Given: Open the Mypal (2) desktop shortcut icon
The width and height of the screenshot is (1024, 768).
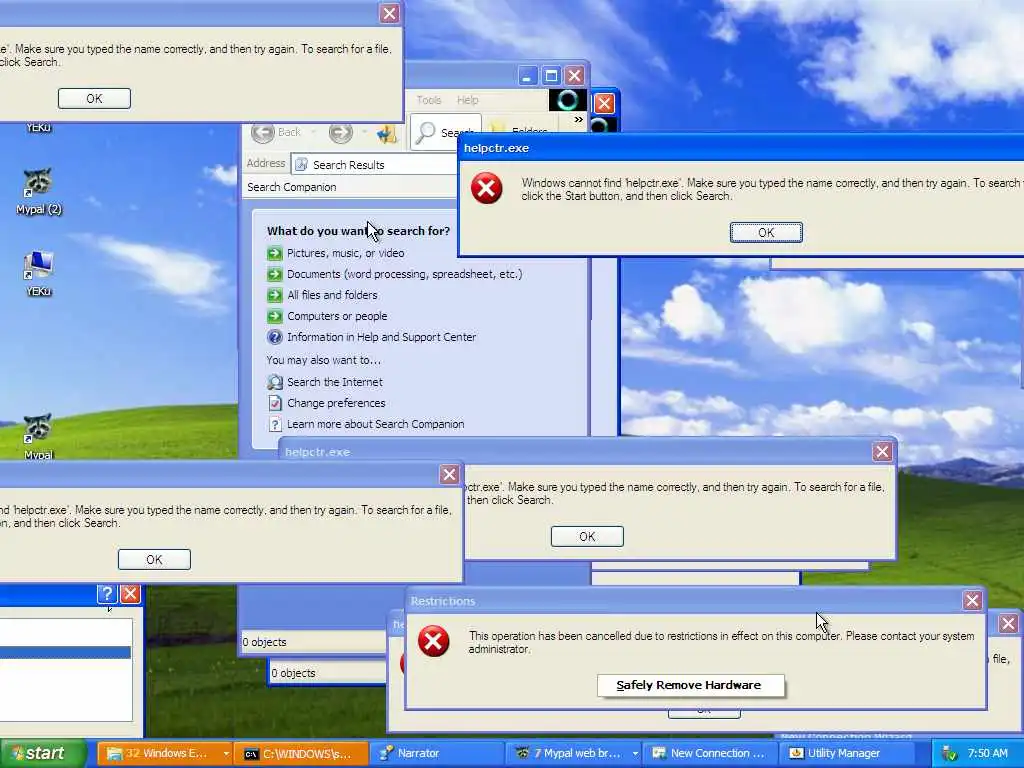Looking at the screenshot, I should click(x=38, y=190).
